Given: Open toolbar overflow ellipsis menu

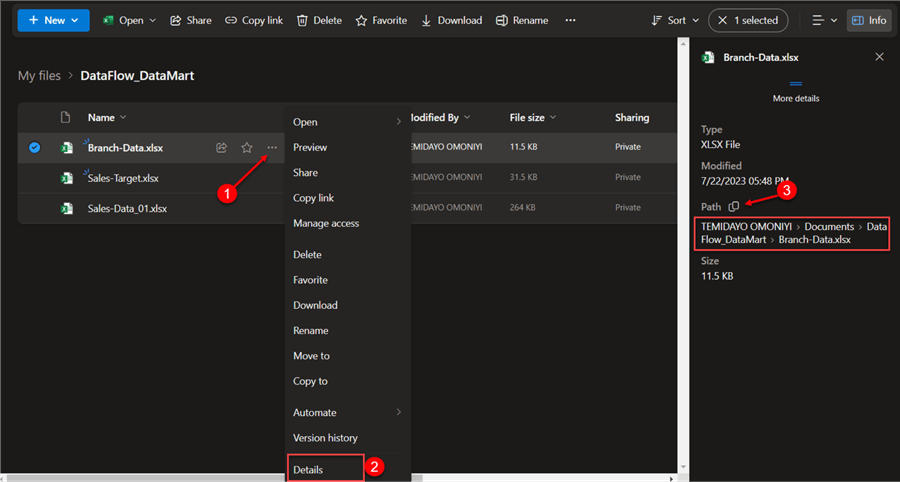Looking at the screenshot, I should (x=570, y=20).
